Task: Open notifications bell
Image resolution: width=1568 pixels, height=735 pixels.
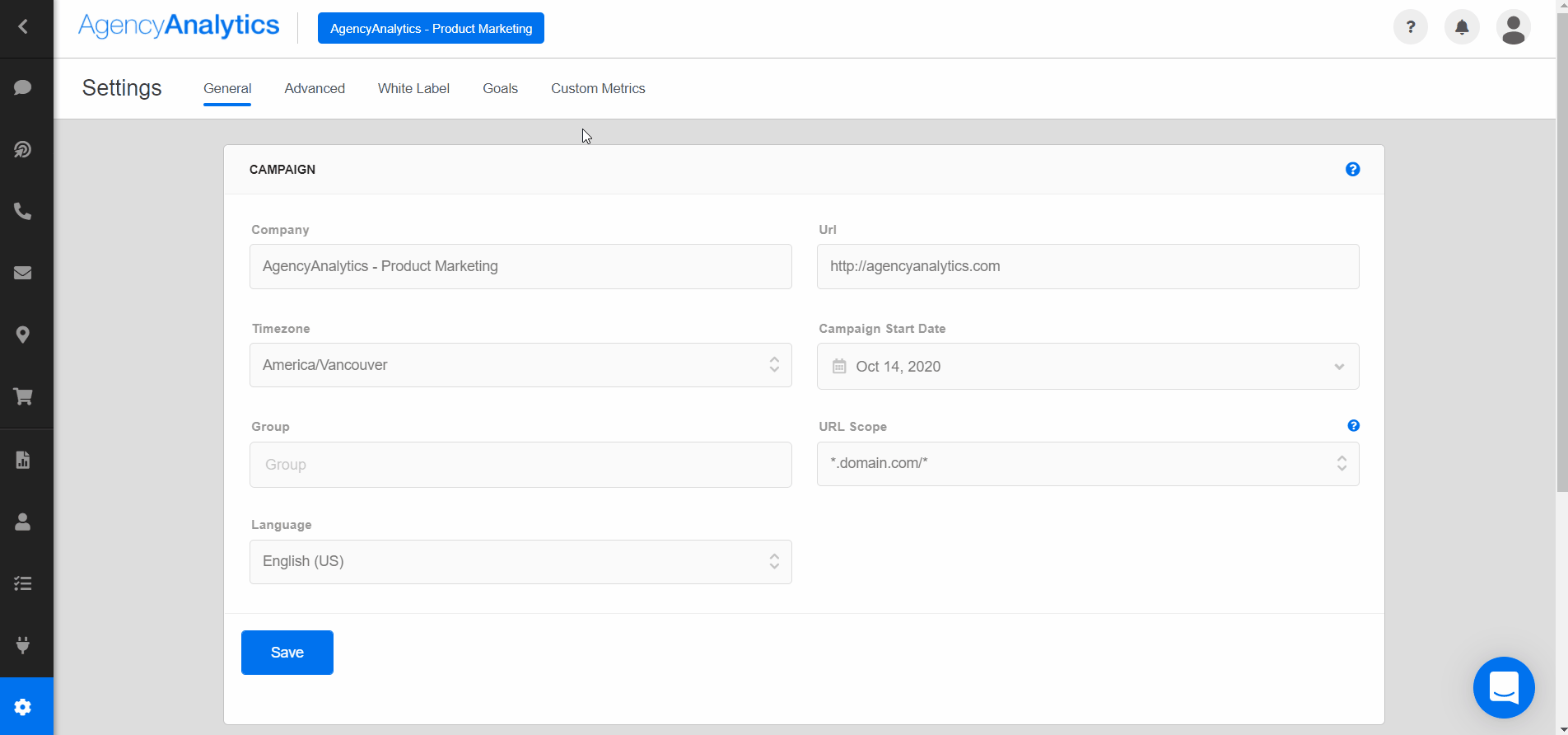Action: click(1462, 27)
